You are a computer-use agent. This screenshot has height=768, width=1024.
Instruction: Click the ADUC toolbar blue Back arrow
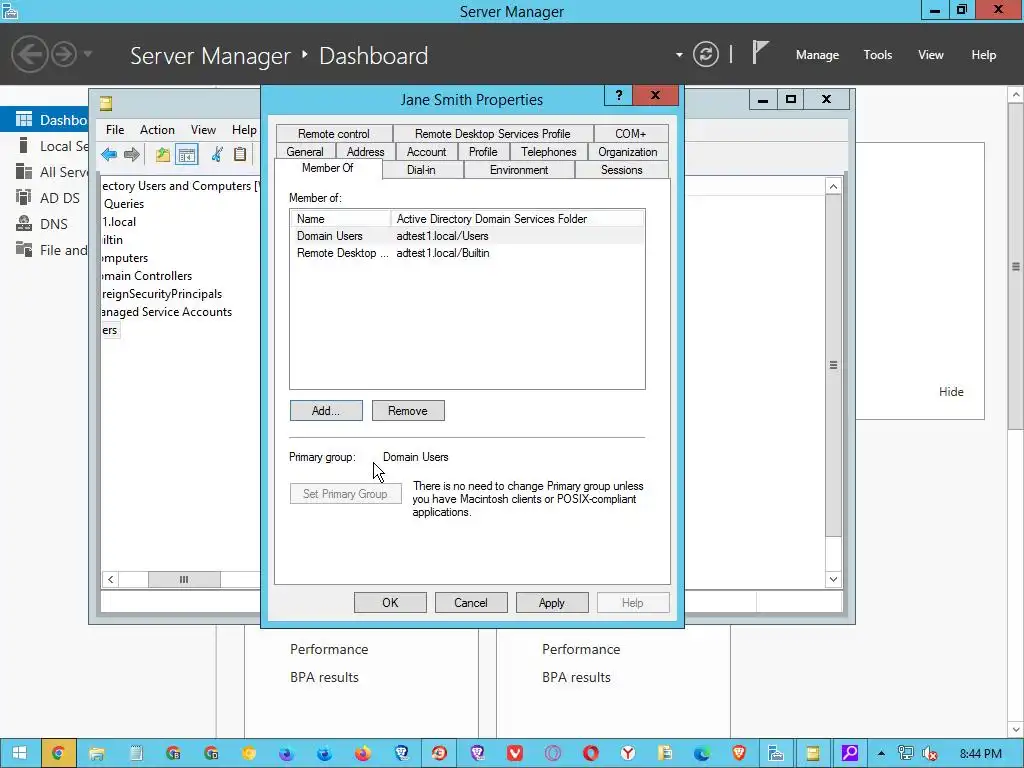click(x=109, y=155)
